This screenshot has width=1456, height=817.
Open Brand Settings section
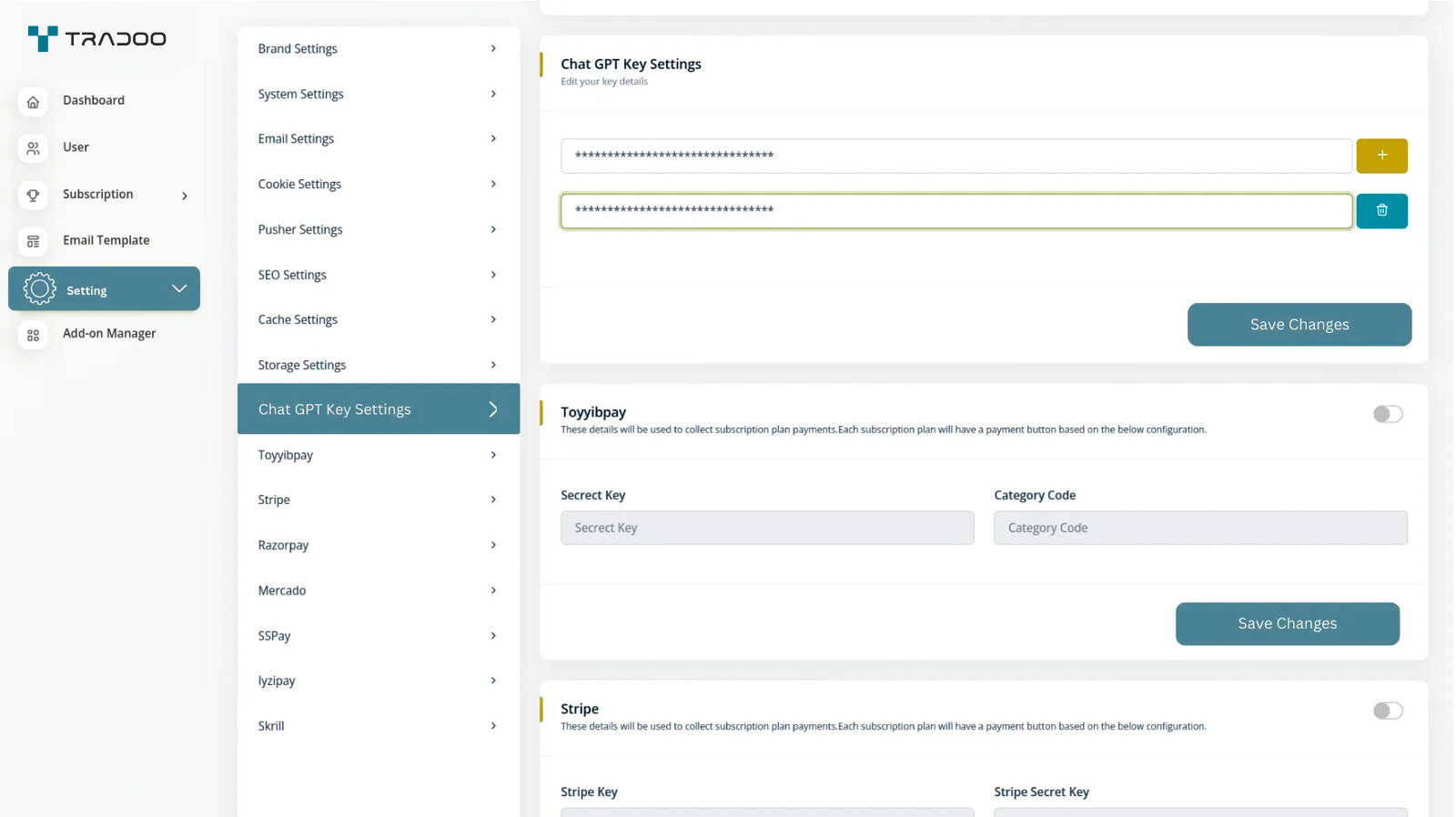click(x=377, y=49)
